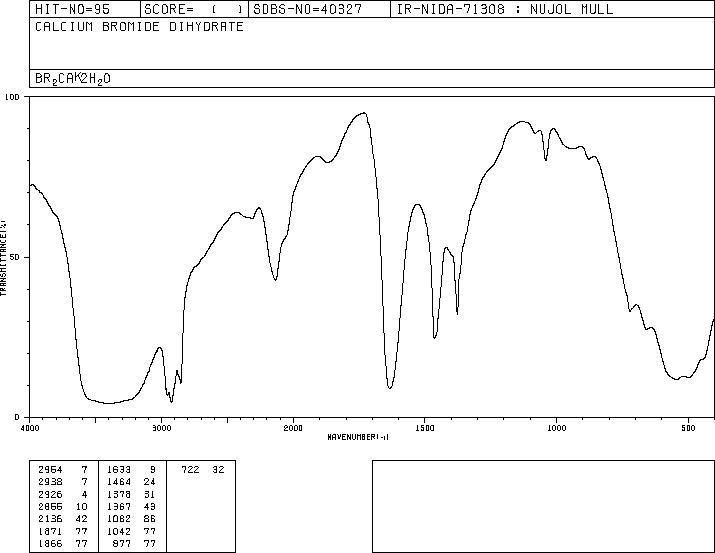Select wavenumber 1866 in the peak table

click(50, 543)
